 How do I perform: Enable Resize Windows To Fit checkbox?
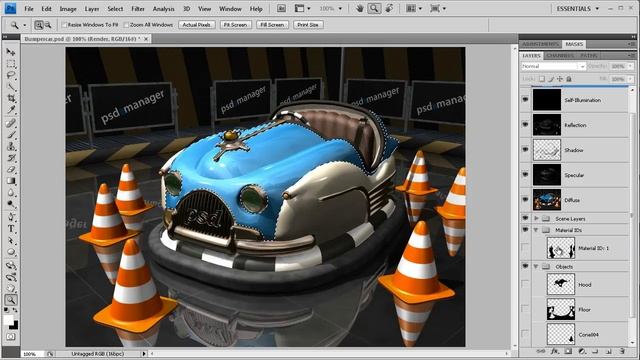click(x=64, y=25)
